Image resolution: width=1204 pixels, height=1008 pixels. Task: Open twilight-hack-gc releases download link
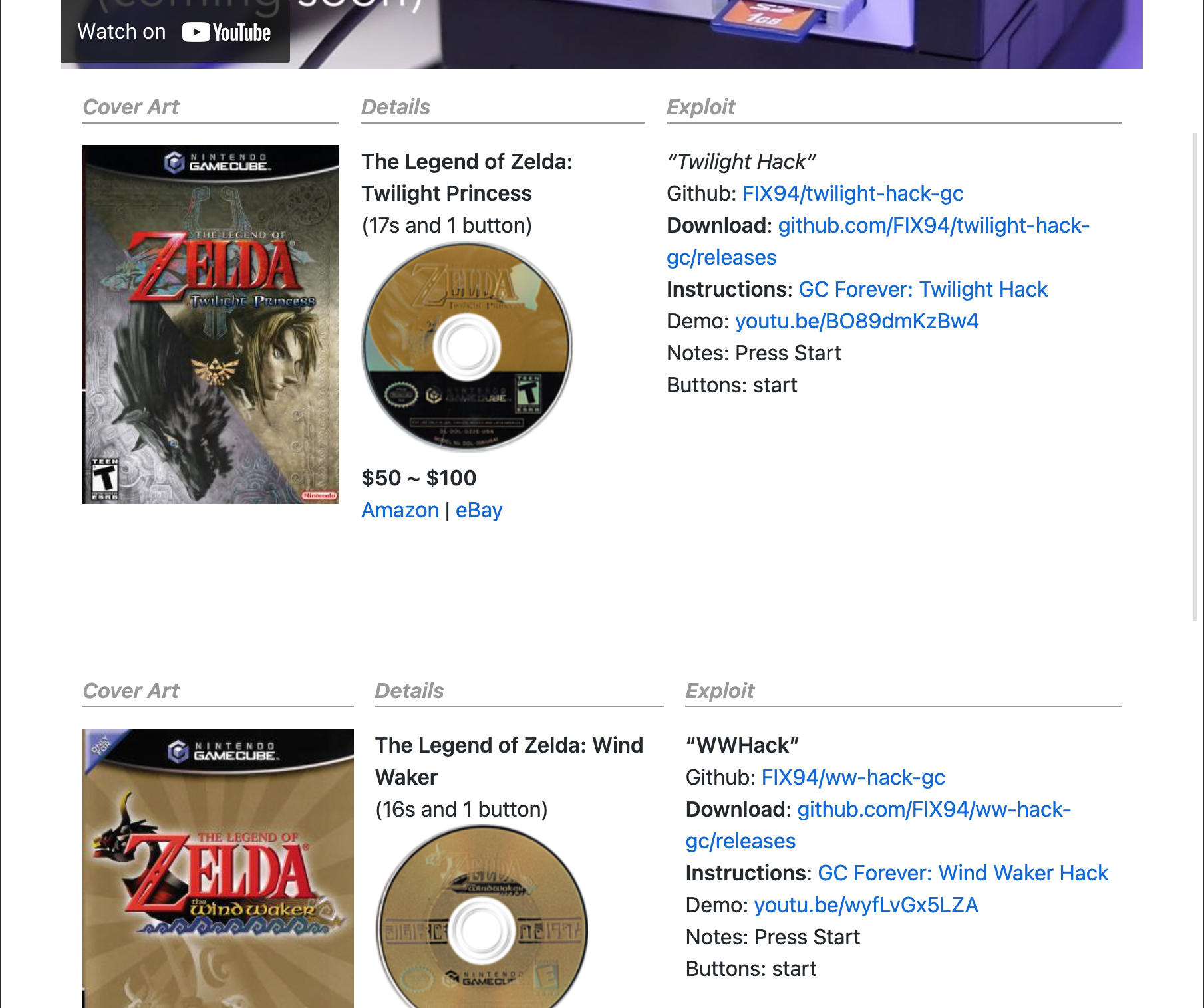(x=878, y=241)
